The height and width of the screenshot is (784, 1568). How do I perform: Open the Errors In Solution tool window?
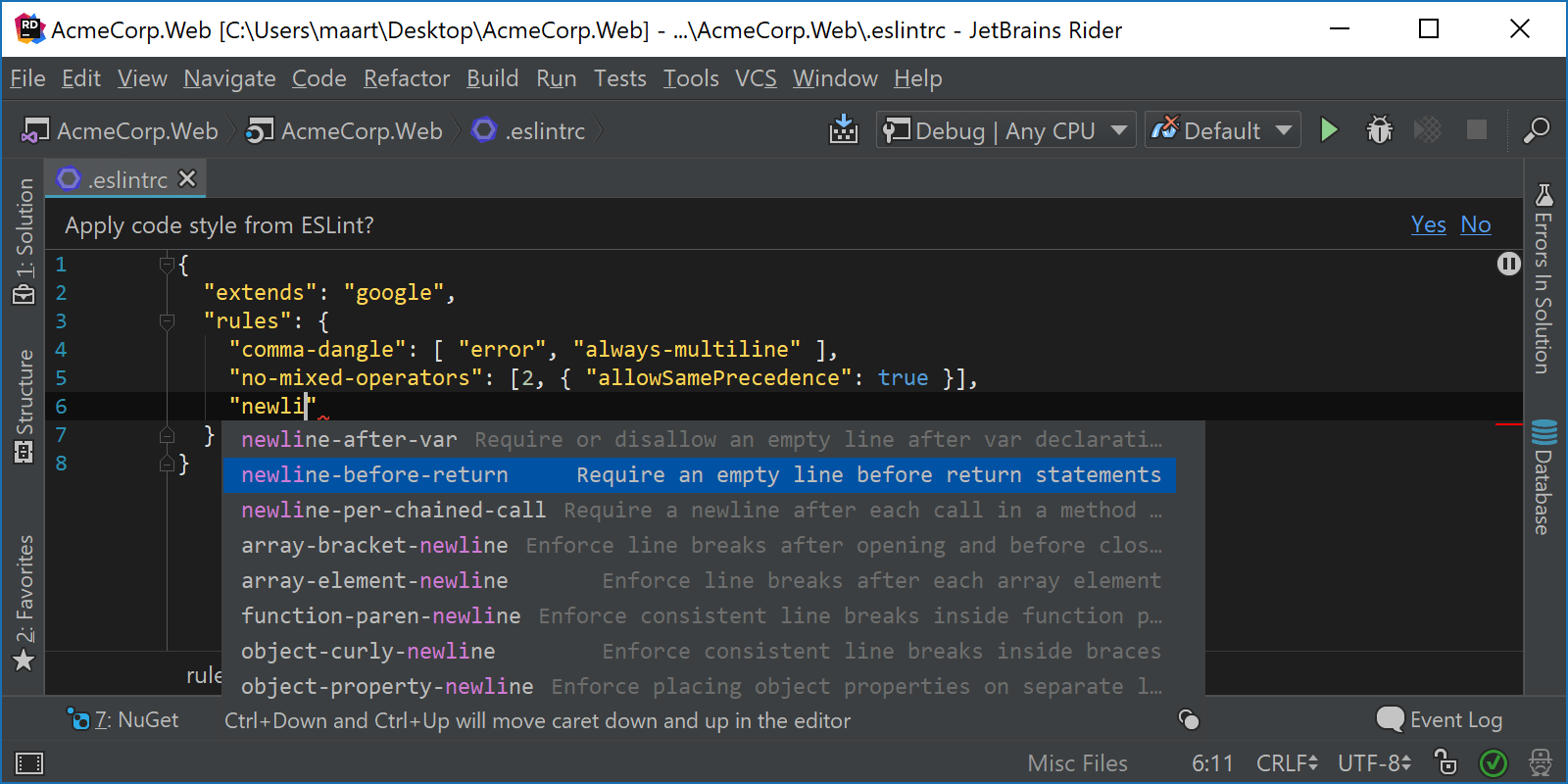point(1544,277)
